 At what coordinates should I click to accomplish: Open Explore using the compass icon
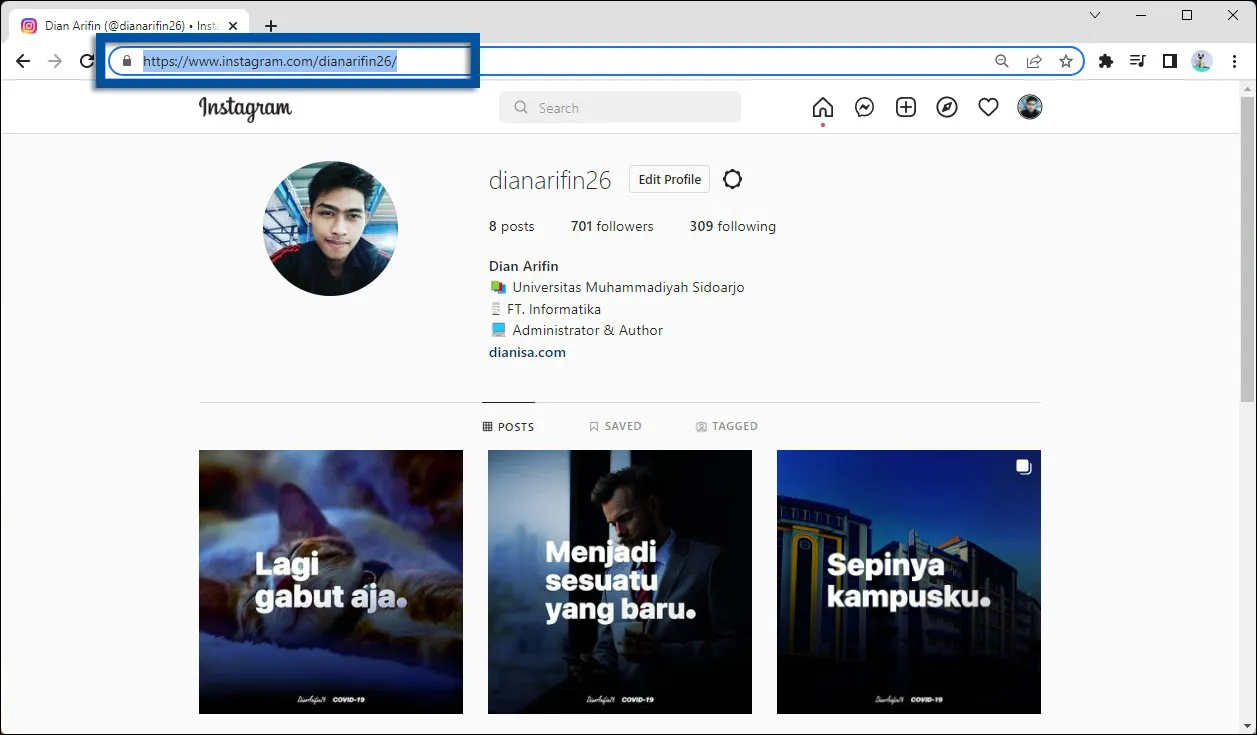point(946,107)
